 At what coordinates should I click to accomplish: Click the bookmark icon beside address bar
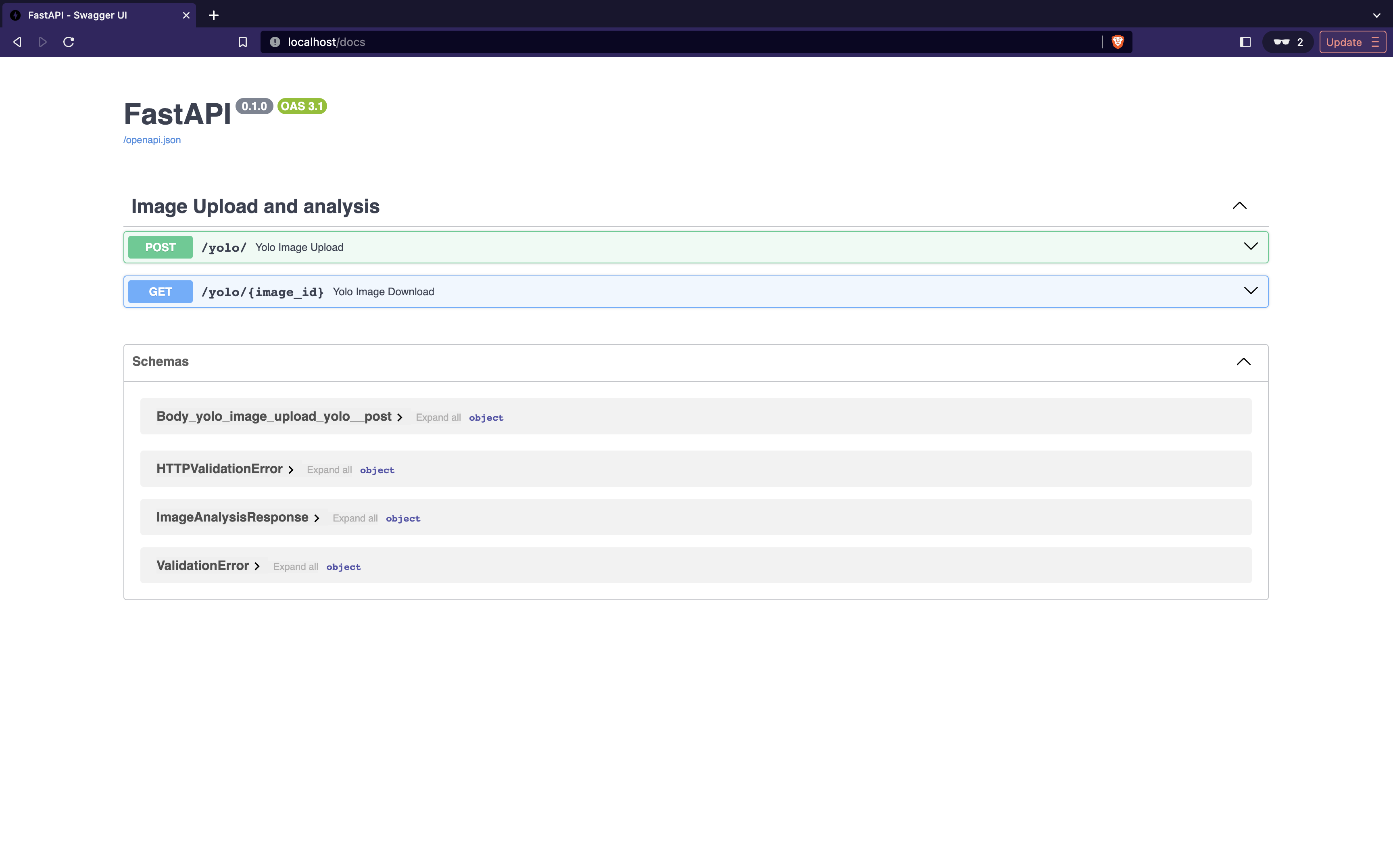(x=242, y=42)
